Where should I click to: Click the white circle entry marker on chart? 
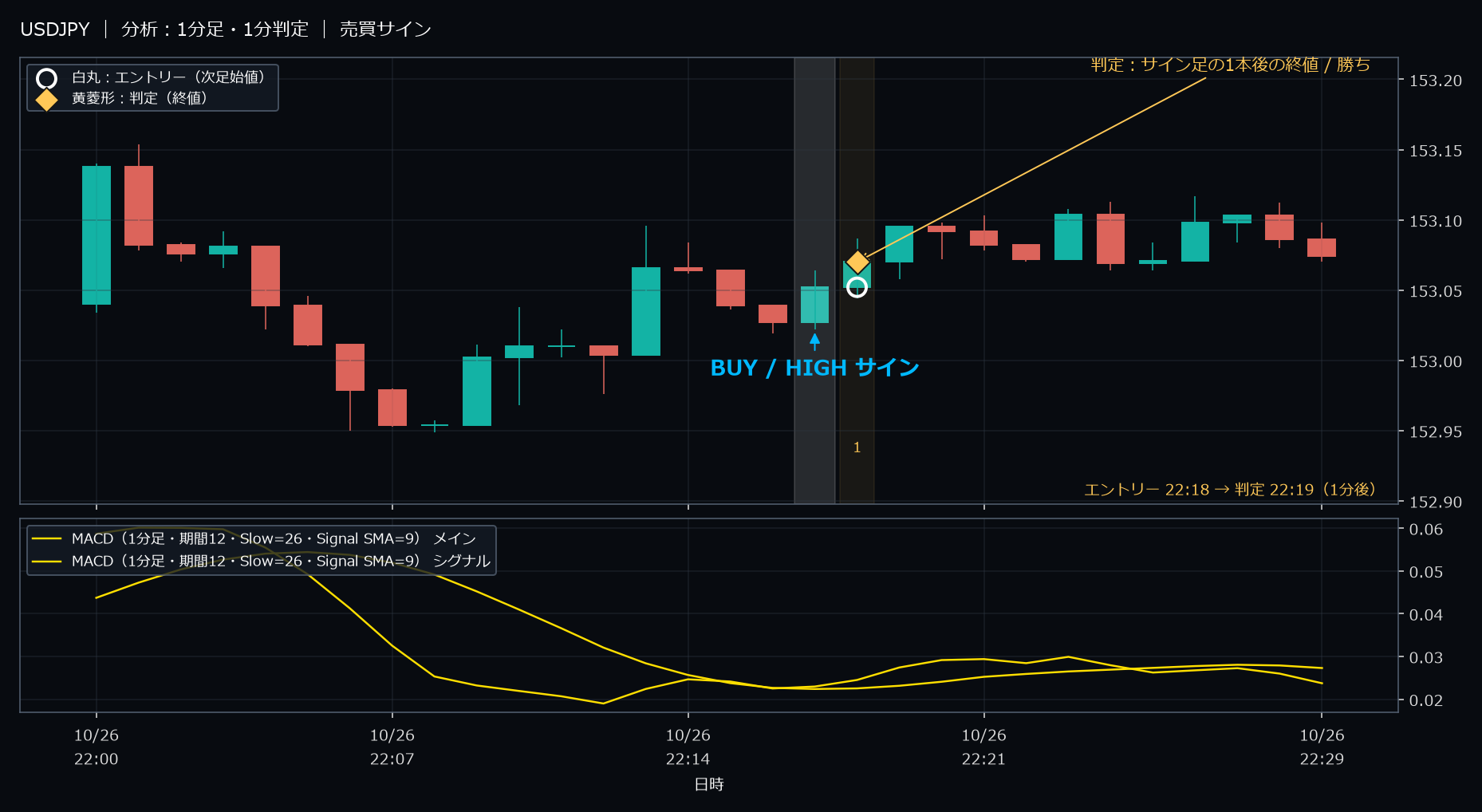pyautogui.click(x=857, y=287)
